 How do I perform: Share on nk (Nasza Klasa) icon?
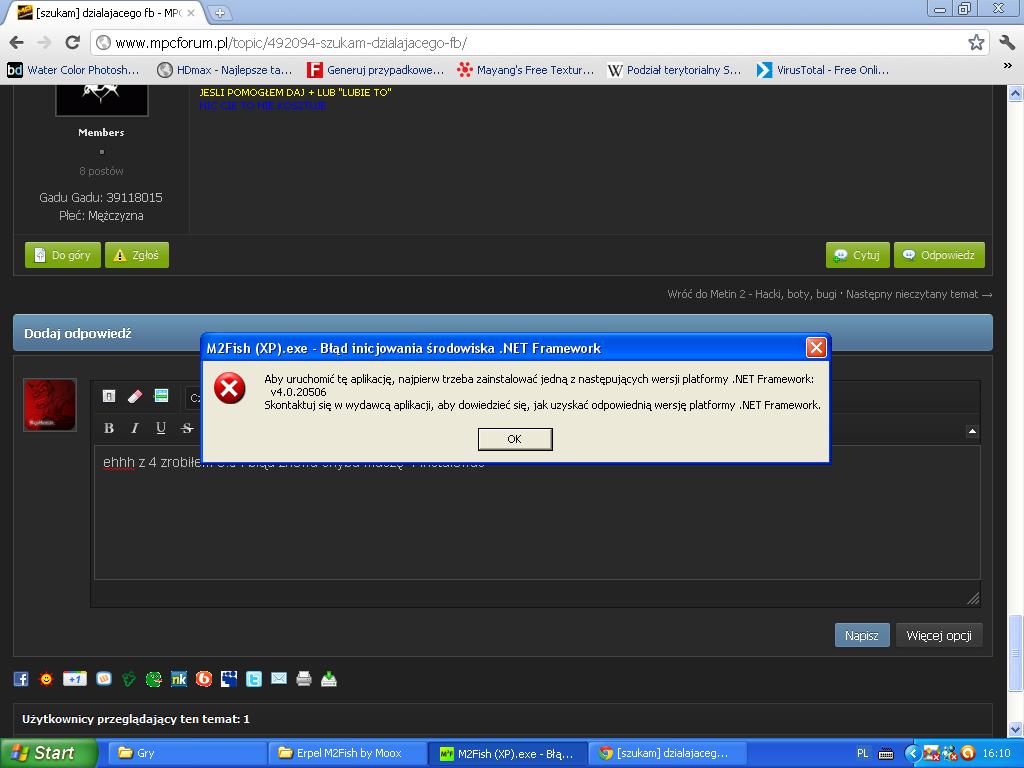[179, 679]
